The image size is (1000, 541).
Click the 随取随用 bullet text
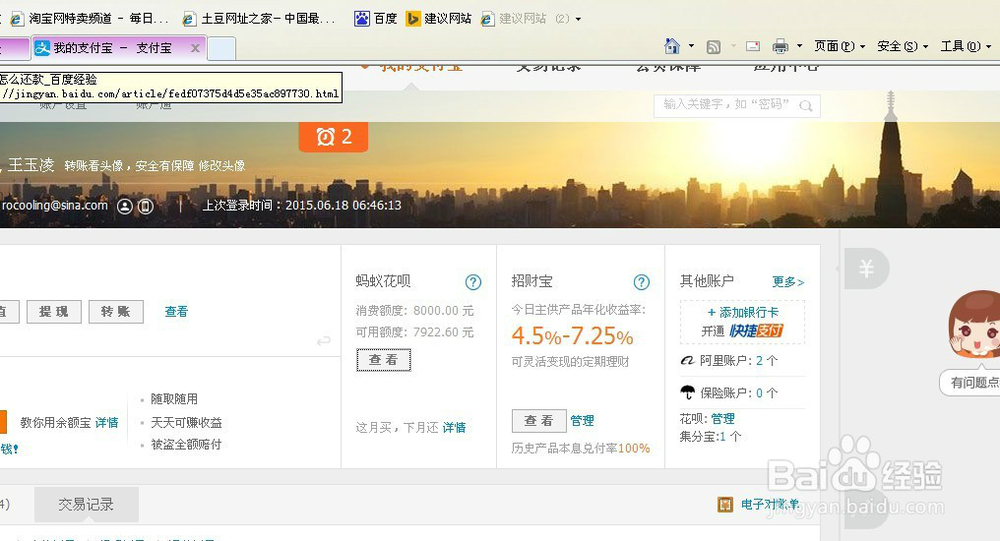(x=174, y=399)
